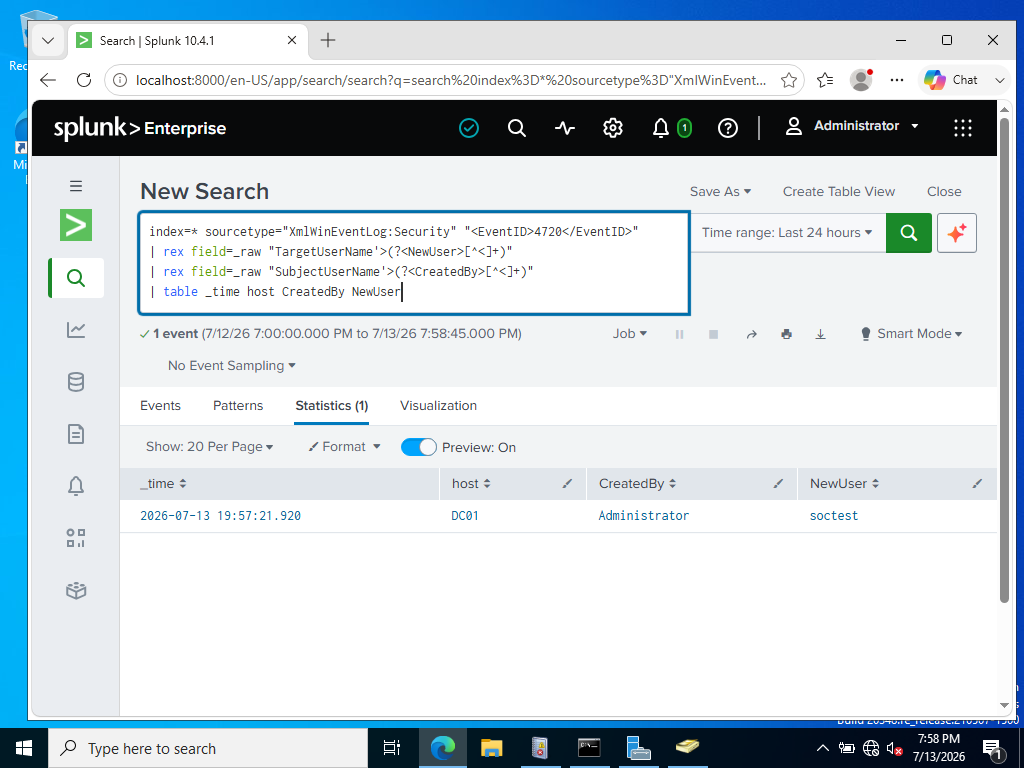
Task: Stop the search job
Action: pos(713,334)
